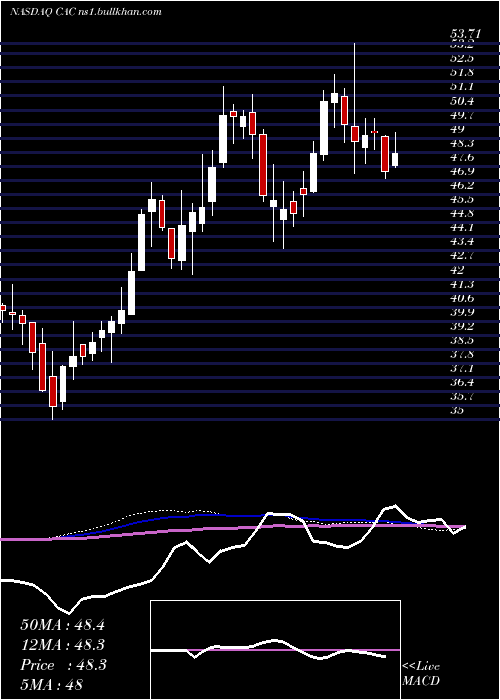Screen dimensions: 500x700
Task: Click the 44.8 price axis label
Action: (464, 213)
